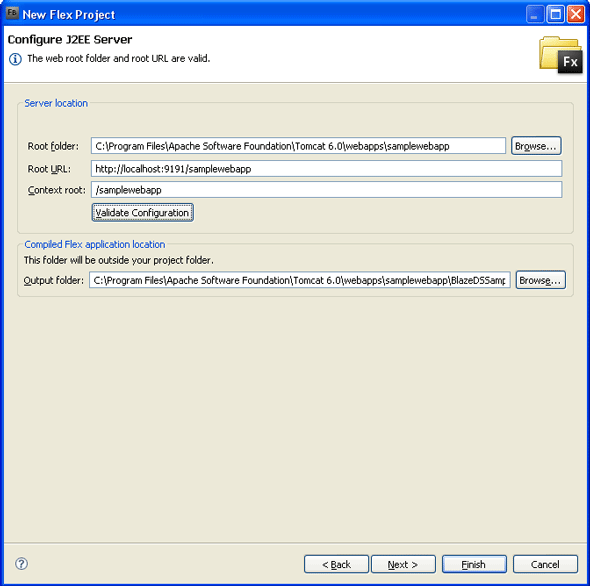
Task: Click 'Compiled Flex application location' group label
Action: [95, 245]
